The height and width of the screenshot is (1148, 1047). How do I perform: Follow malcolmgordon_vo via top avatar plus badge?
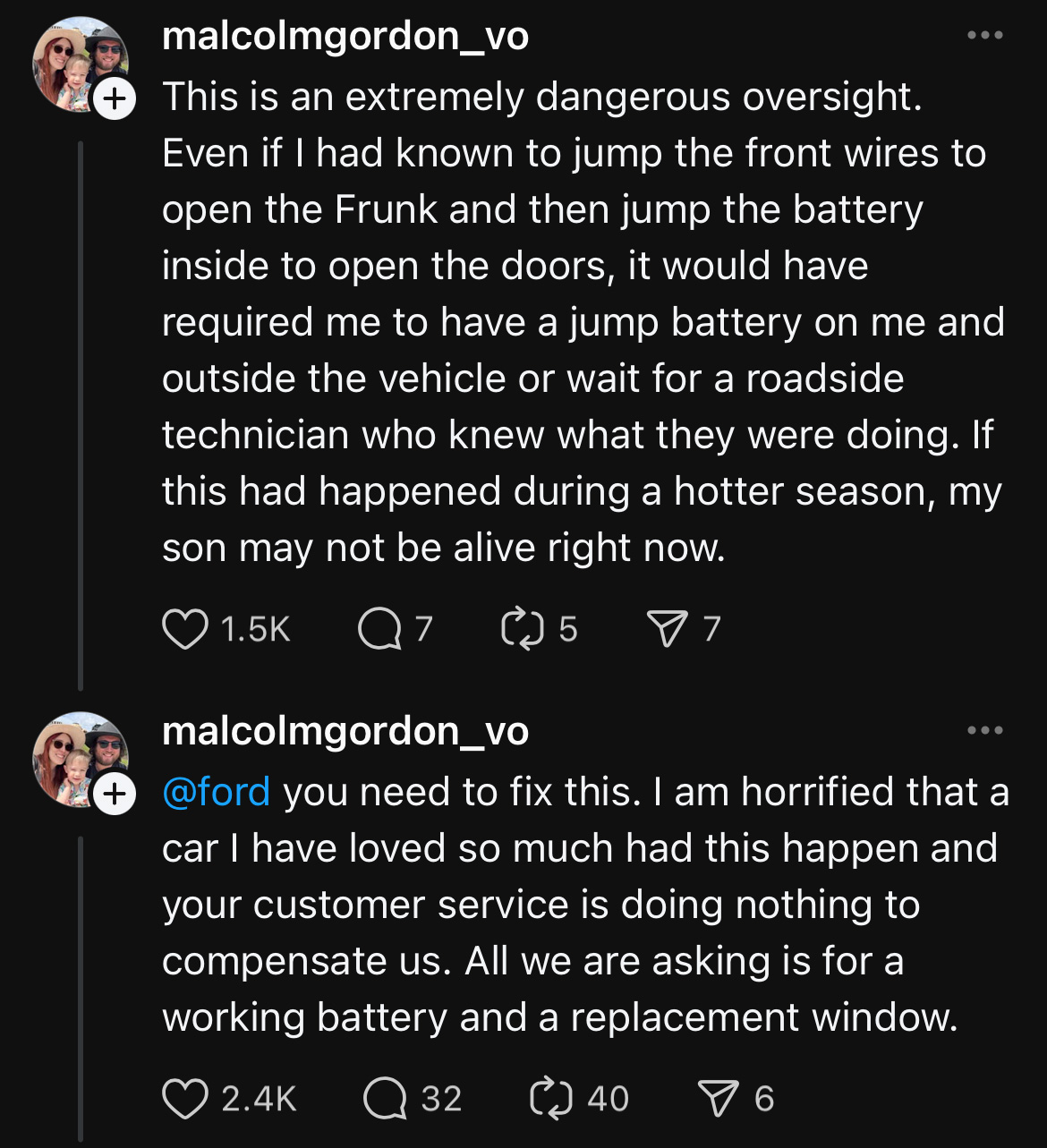(114, 99)
